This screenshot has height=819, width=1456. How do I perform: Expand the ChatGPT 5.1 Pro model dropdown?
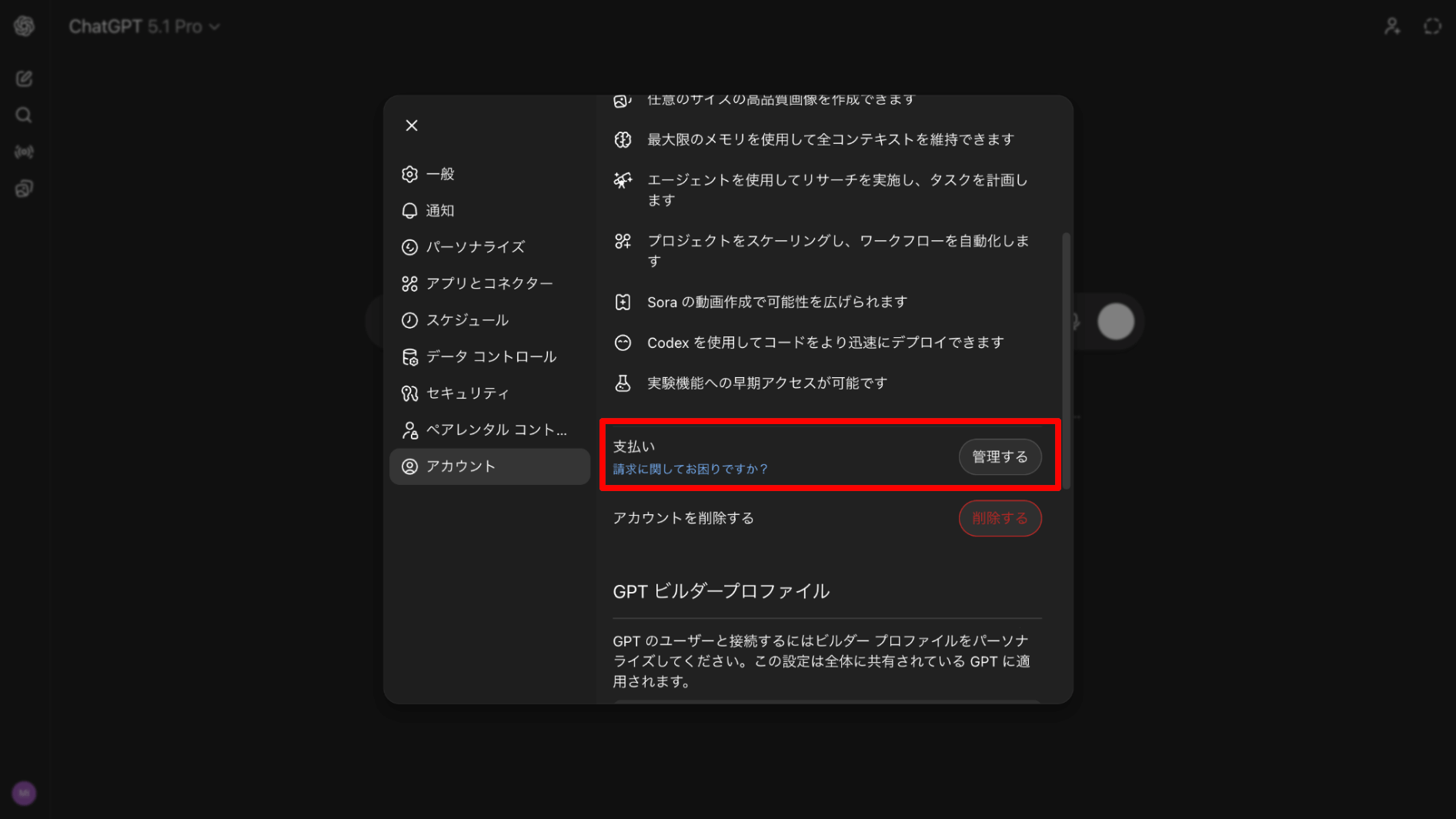coord(144,26)
